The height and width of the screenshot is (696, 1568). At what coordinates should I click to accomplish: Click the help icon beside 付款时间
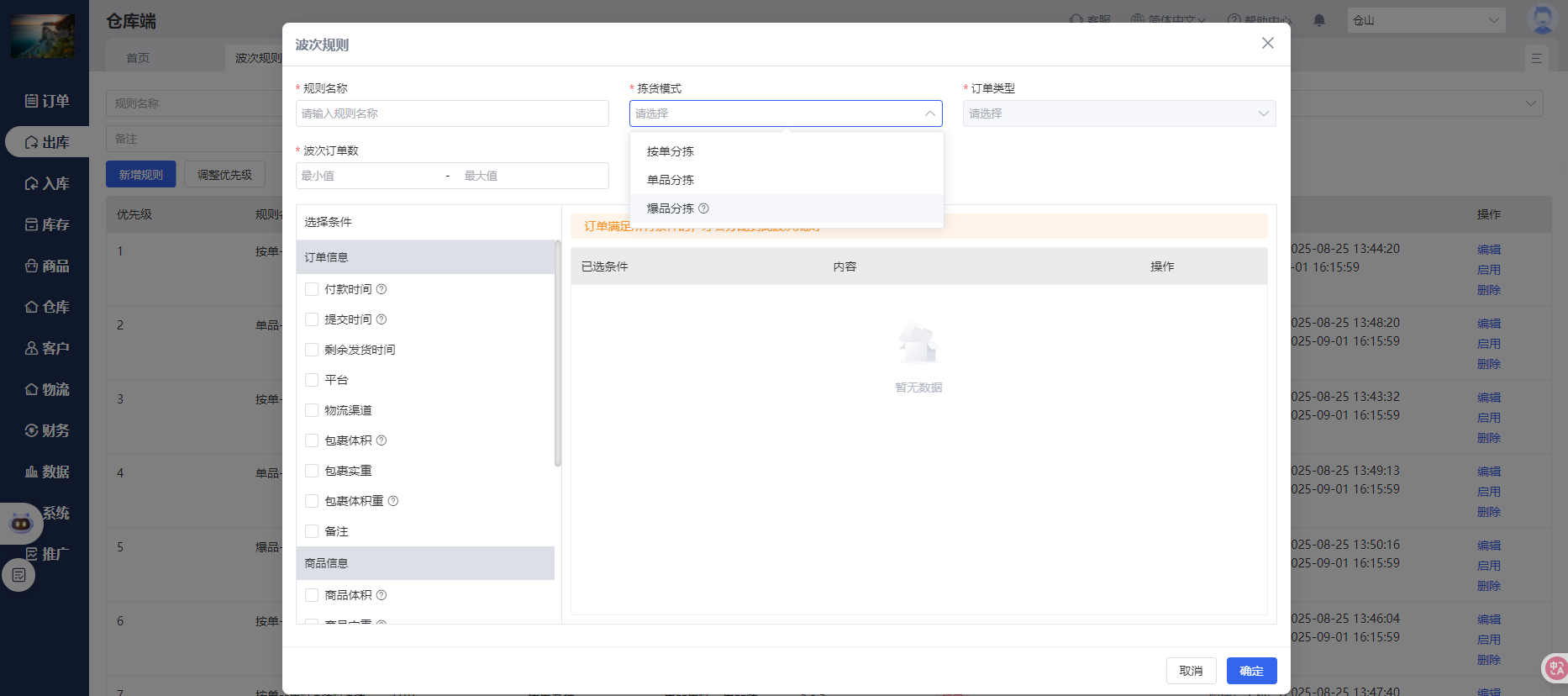[x=381, y=289]
